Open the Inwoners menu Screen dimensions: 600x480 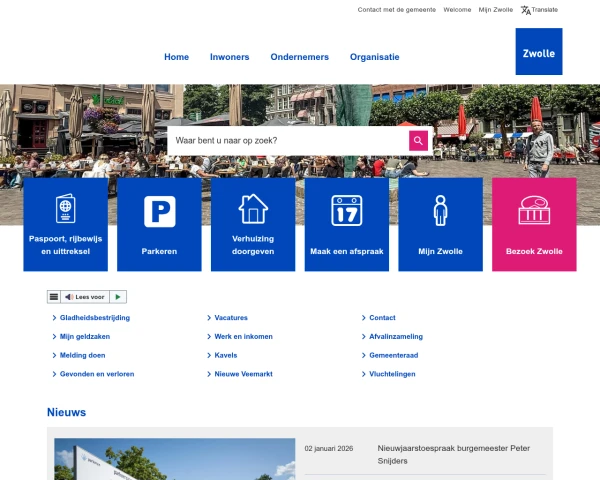229,57
